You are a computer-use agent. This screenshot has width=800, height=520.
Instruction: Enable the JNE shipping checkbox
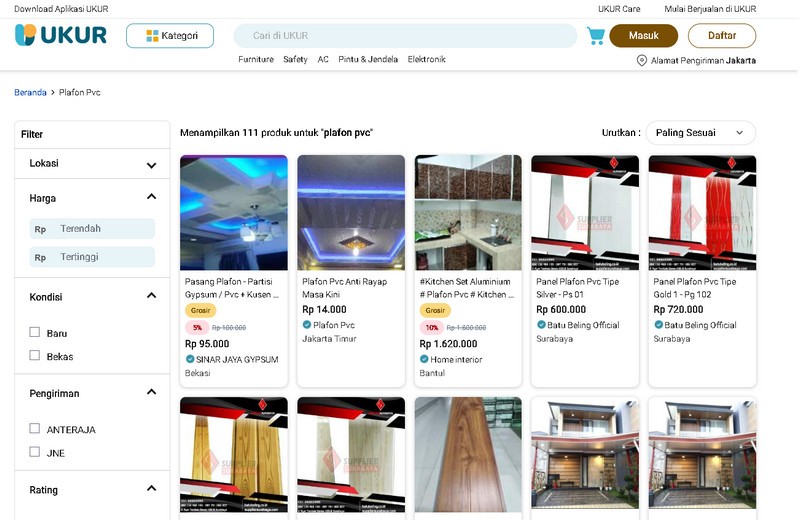(35, 452)
